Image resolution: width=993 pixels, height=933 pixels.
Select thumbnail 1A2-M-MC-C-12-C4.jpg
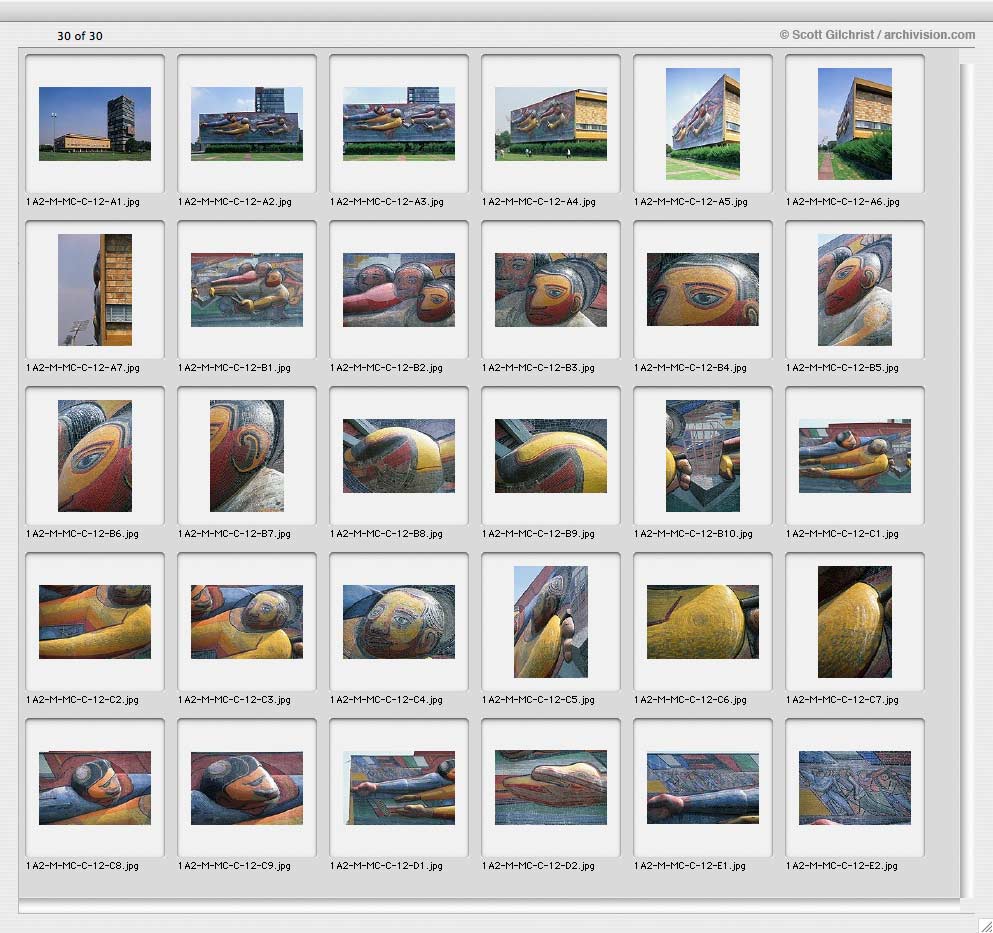click(399, 621)
